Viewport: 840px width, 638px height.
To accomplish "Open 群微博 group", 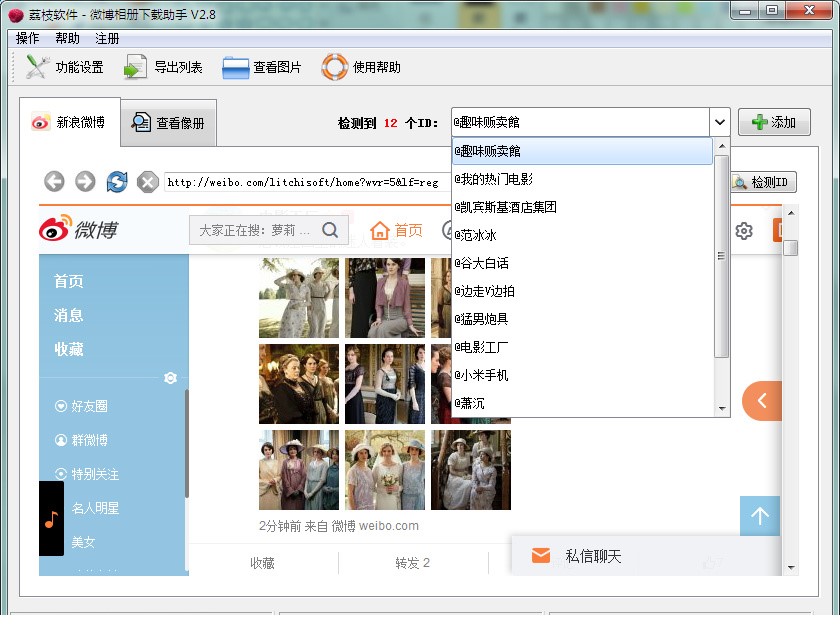I will (x=81, y=440).
